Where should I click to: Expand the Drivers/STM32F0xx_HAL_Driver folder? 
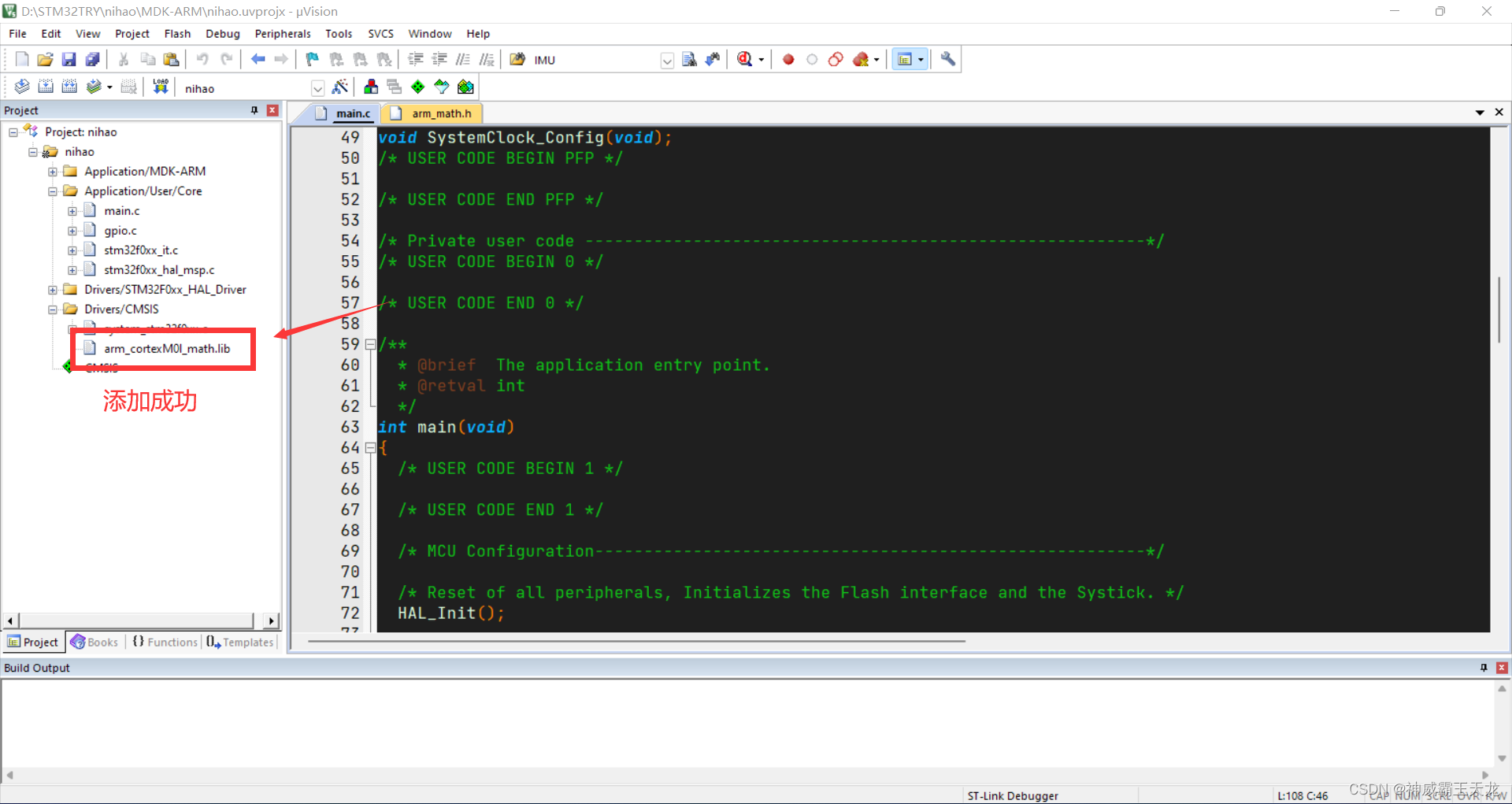[53, 290]
